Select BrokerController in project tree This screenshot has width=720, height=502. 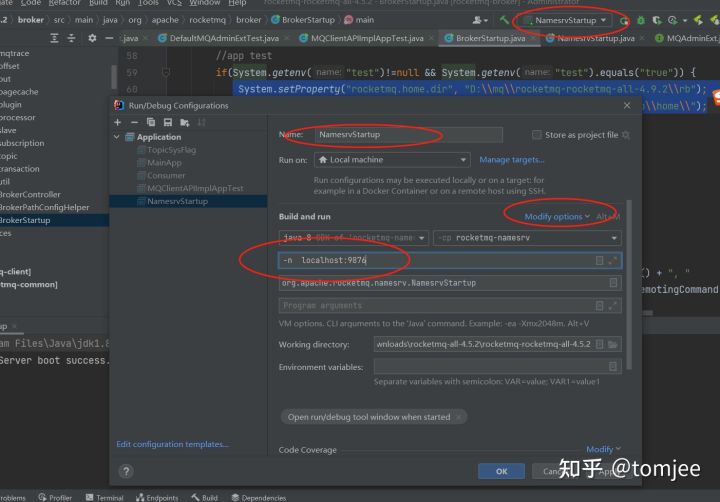point(30,194)
